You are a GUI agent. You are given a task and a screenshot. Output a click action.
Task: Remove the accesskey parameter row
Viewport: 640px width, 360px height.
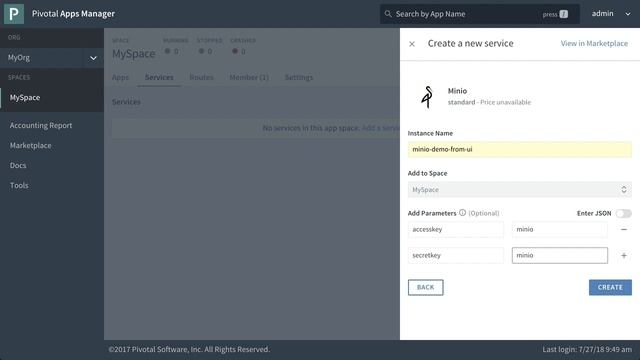pyautogui.click(x=624, y=229)
